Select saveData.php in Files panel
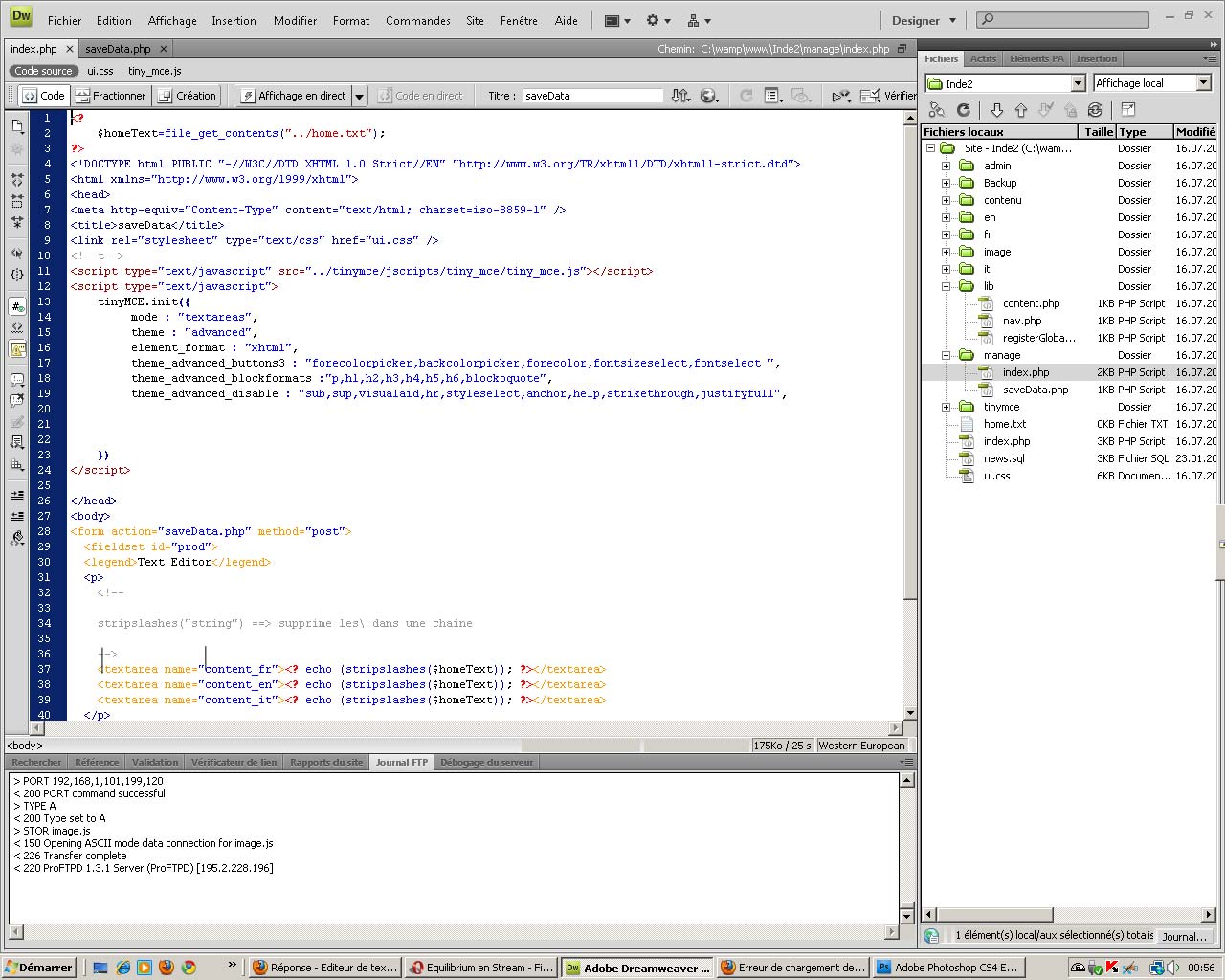 1036,390
